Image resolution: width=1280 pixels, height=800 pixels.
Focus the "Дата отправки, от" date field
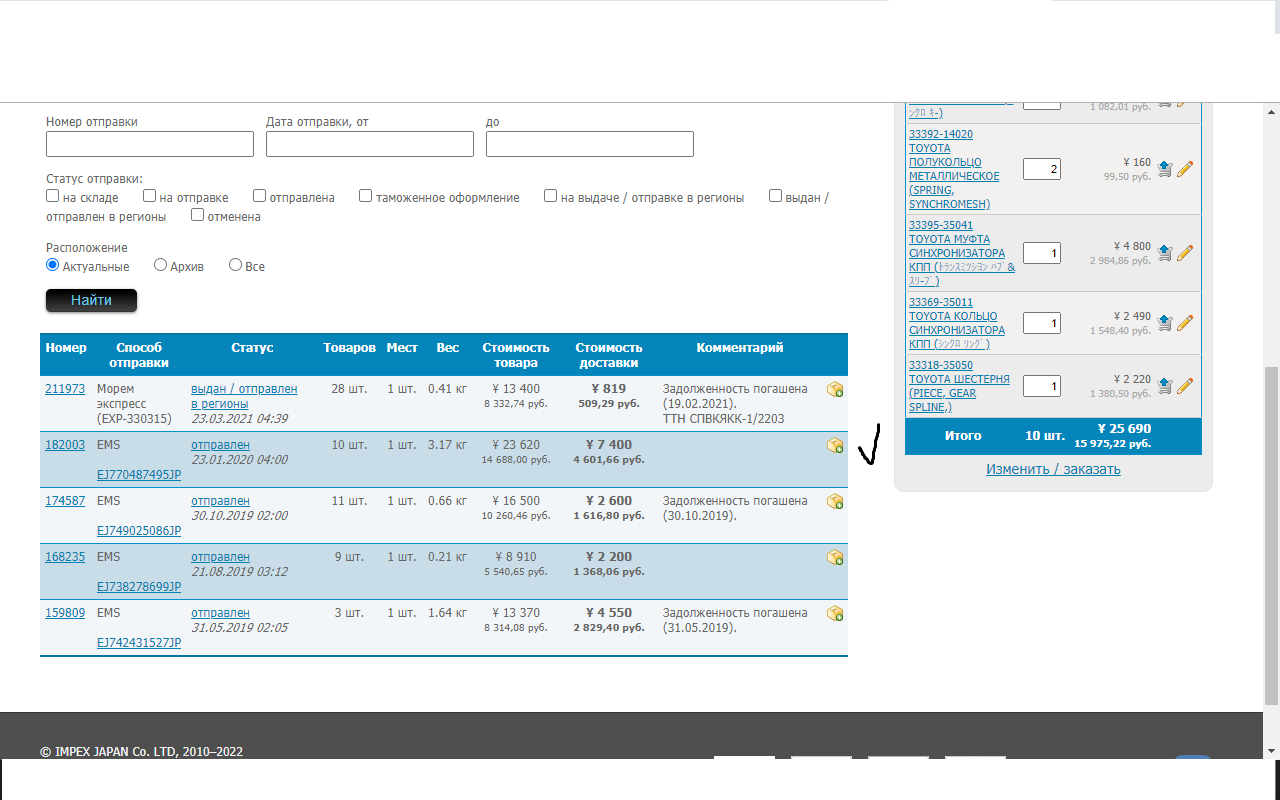point(370,144)
